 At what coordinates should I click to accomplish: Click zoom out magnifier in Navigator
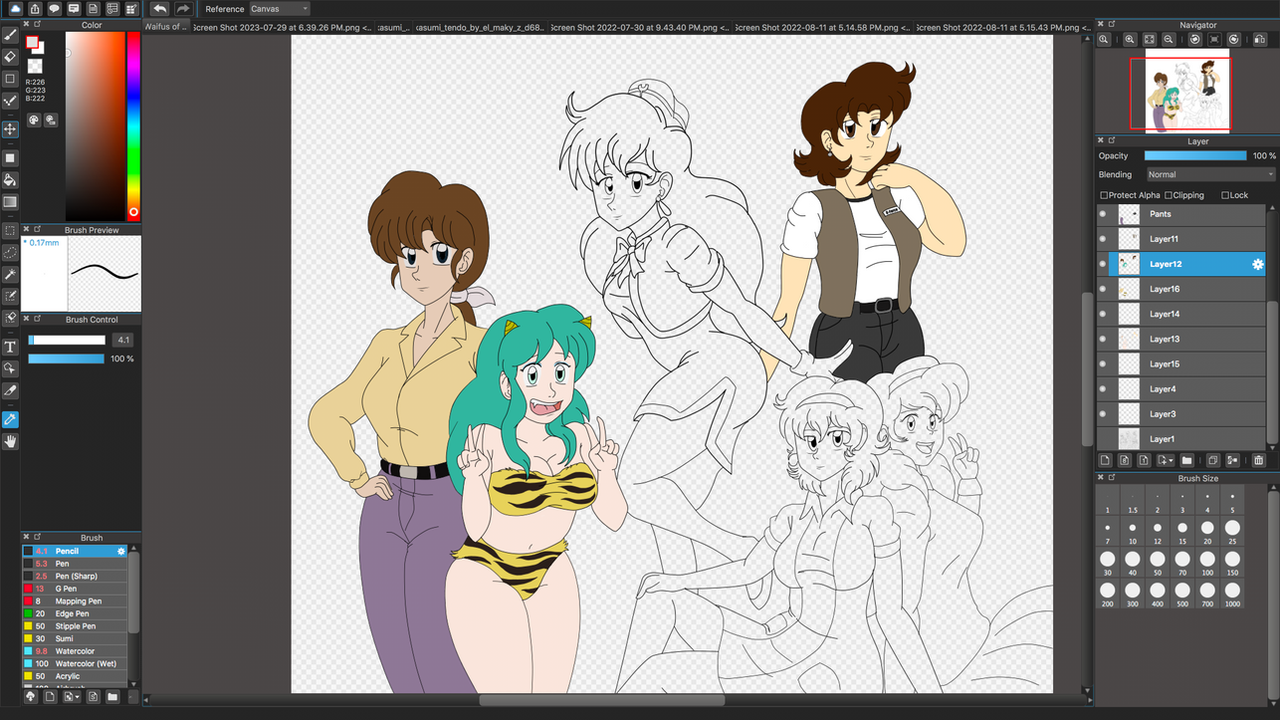tap(1171, 39)
